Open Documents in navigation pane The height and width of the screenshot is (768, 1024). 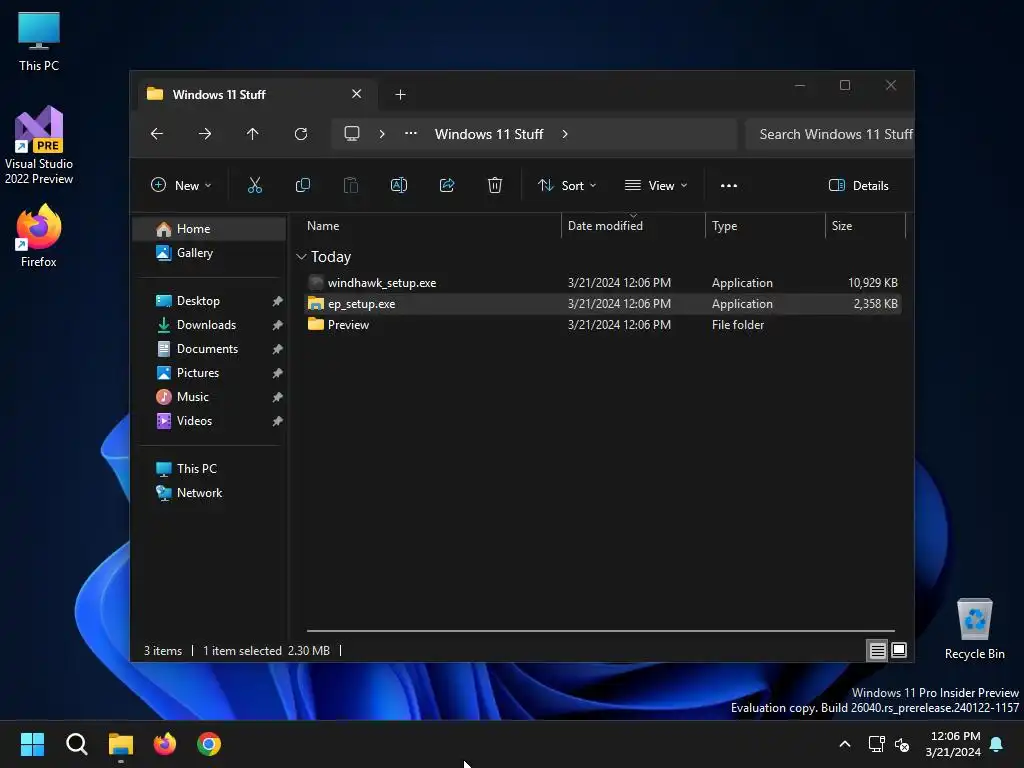209,349
